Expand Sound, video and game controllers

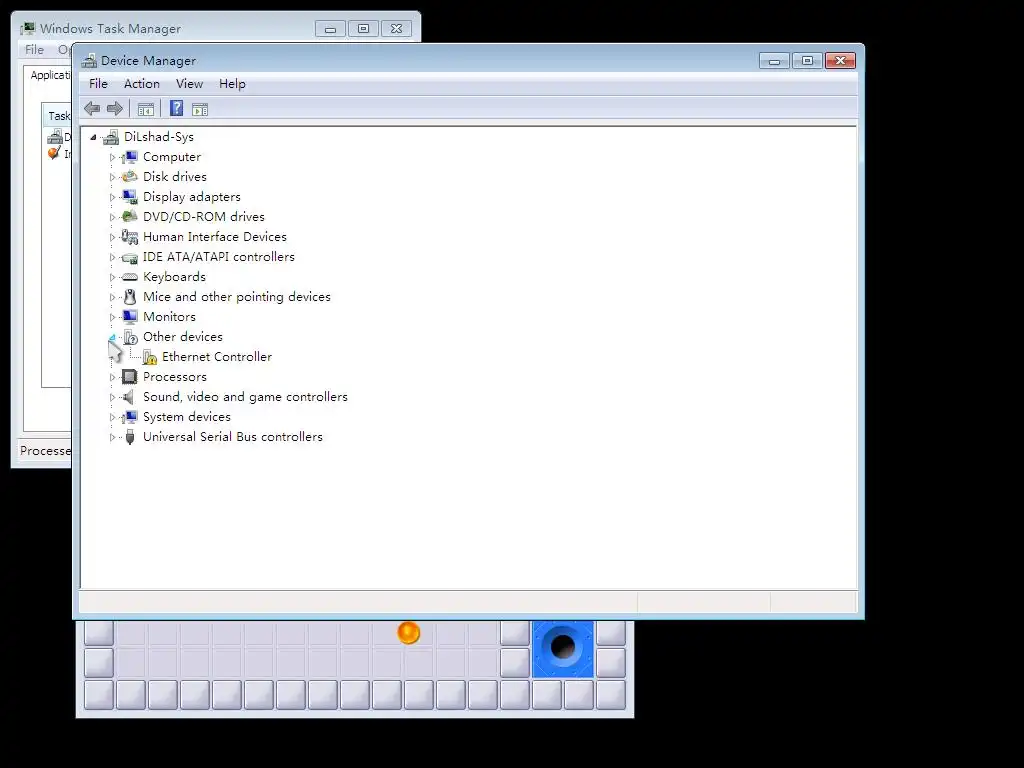[112, 397]
